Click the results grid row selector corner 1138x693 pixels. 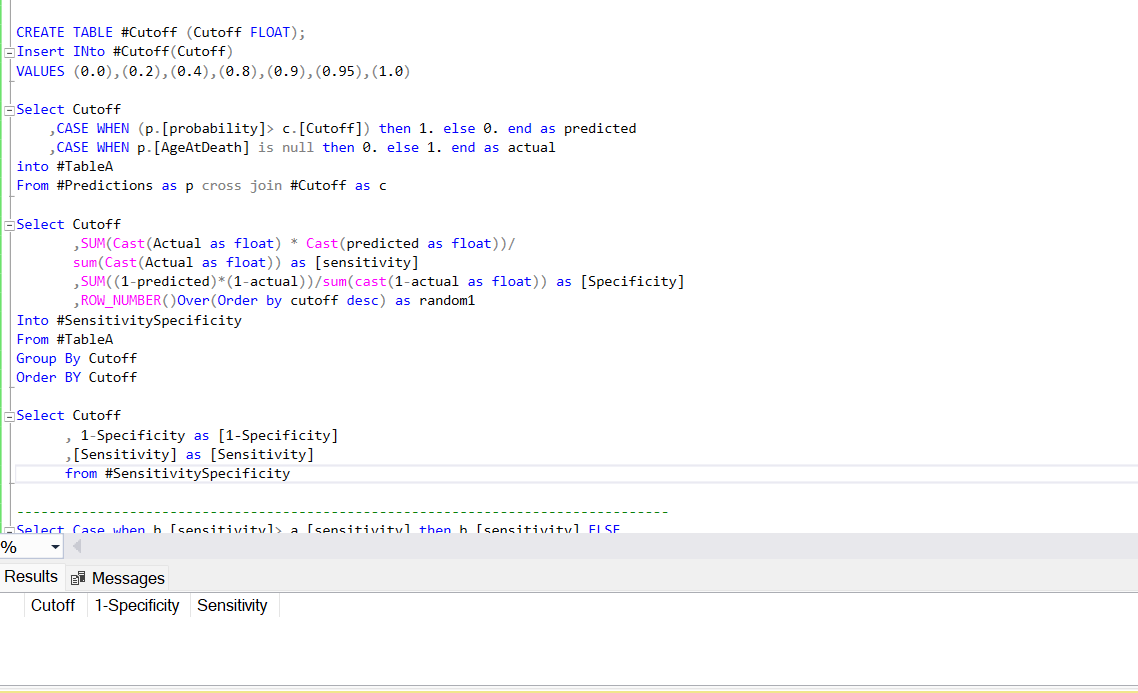click(x=13, y=605)
